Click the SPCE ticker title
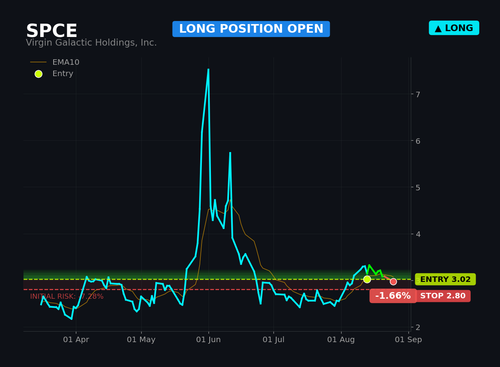 52,31
